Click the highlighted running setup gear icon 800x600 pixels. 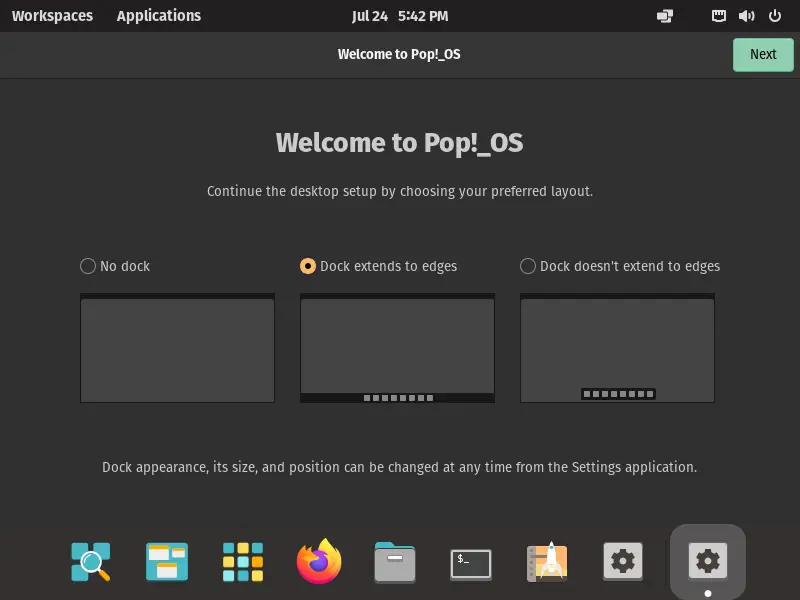click(x=708, y=561)
